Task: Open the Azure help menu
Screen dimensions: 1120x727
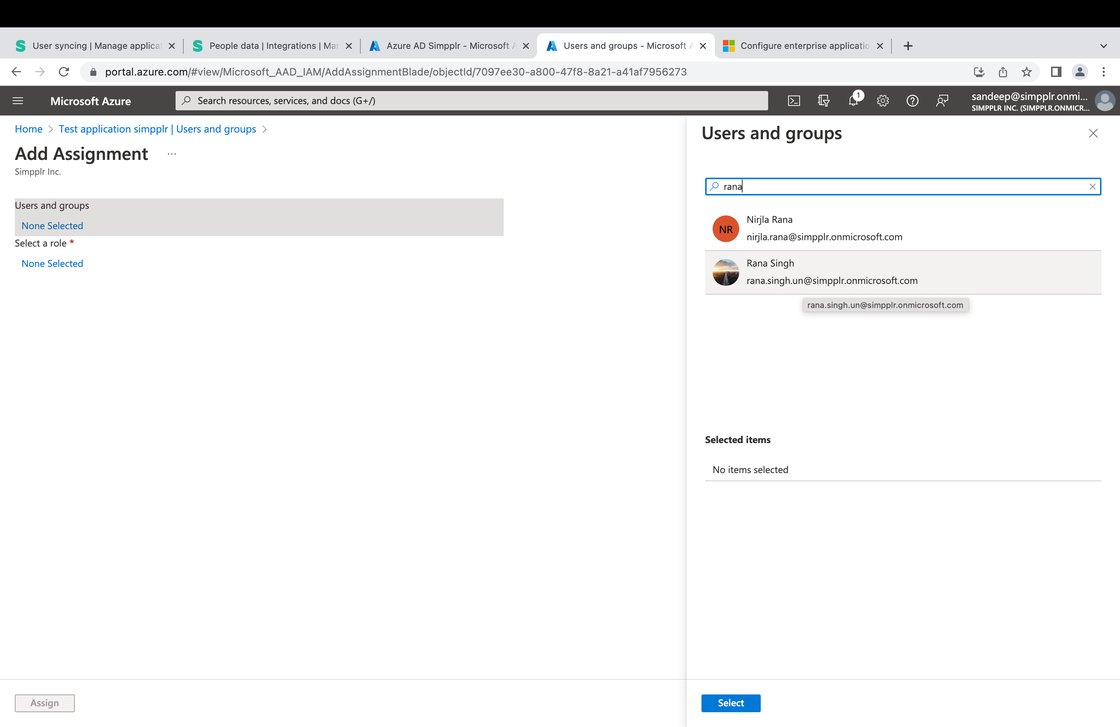Action: [x=912, y=100]
